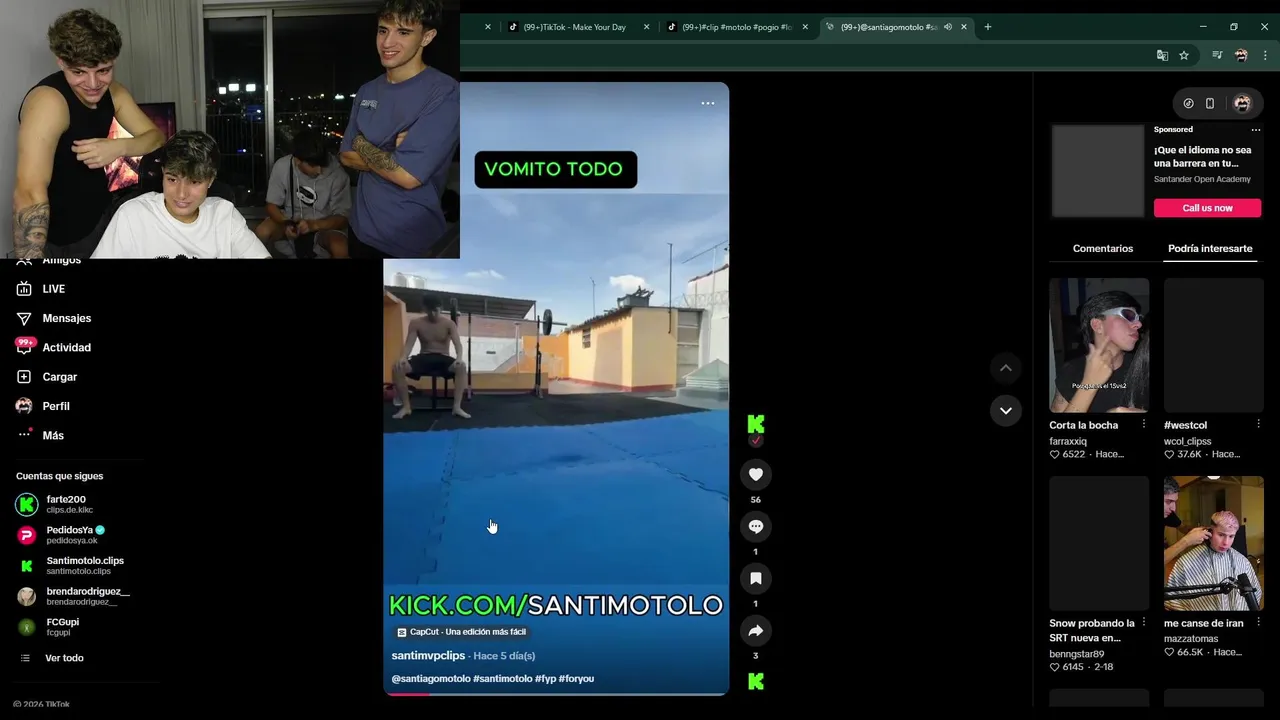The height and width of the screenshot is (720, 1280).
Task: Switch to #clip #motolo #pogio tab
Action: [736, 27]
